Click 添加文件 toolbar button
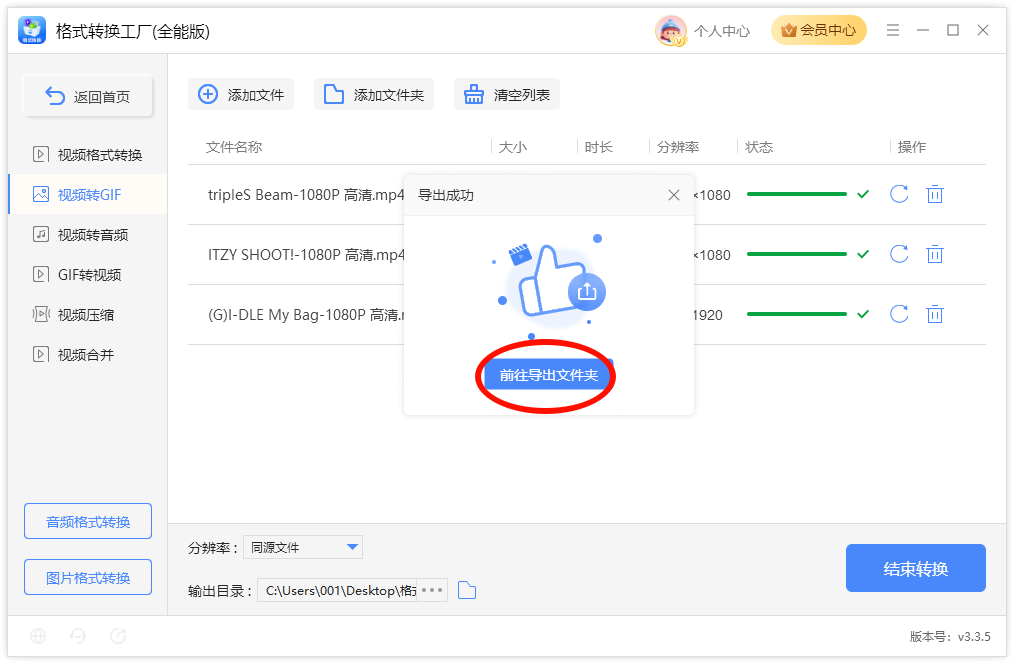Image resolution: width=1014 pixels, height=664 pixels. tap(241, 94)
